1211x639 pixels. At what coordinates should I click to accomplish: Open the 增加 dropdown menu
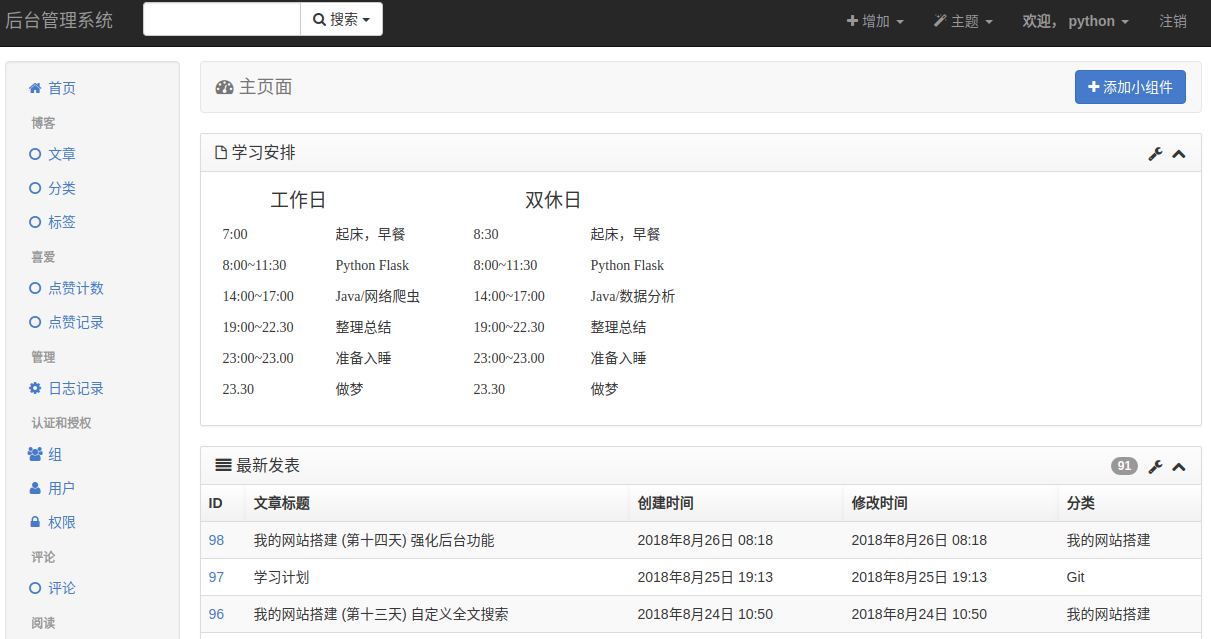(875, 21)
